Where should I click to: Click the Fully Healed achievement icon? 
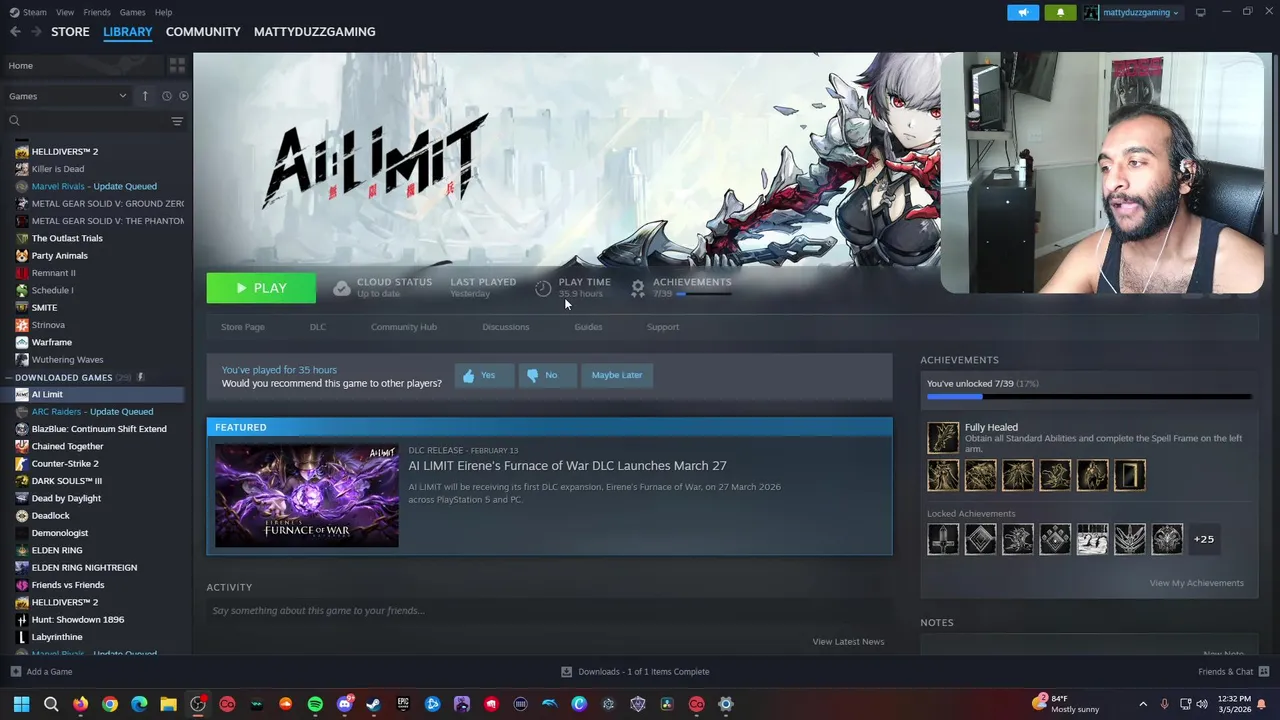(x=943, y=438)
